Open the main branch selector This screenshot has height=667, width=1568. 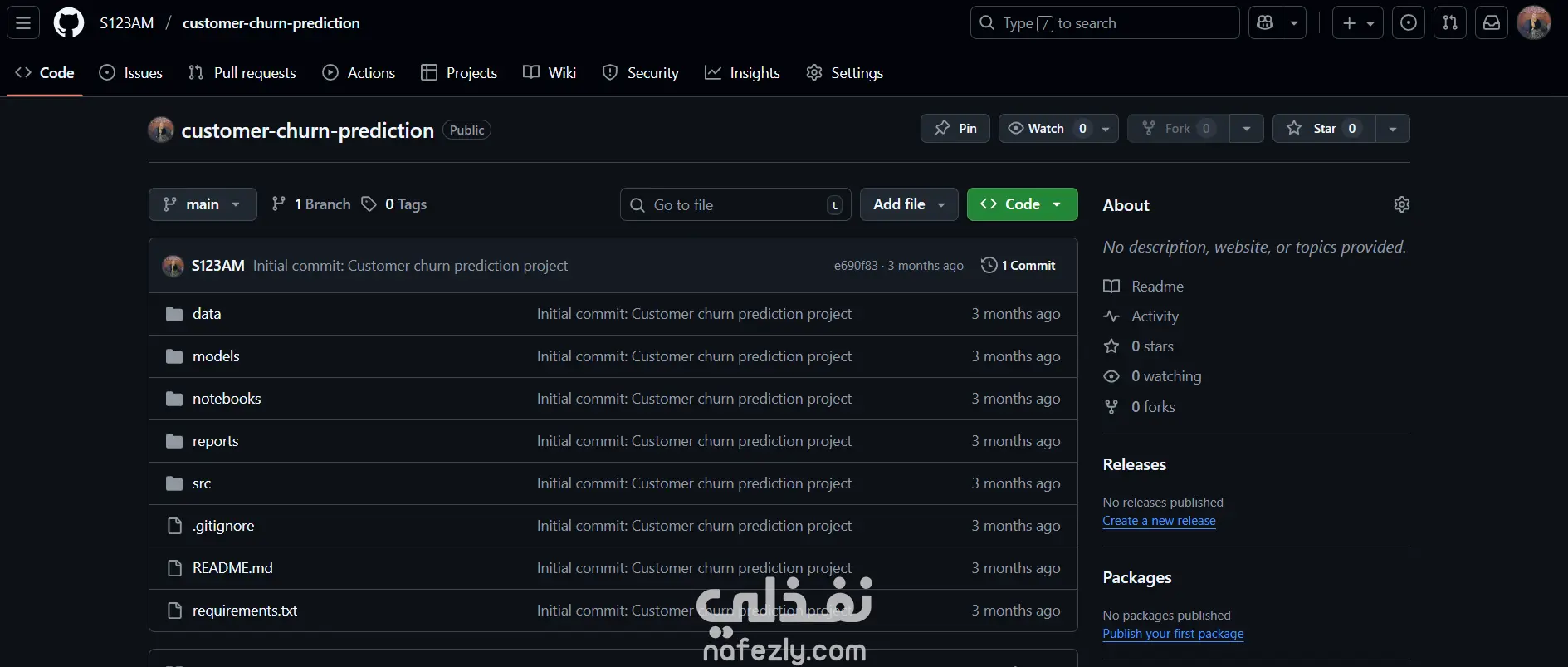click(203, 204)
